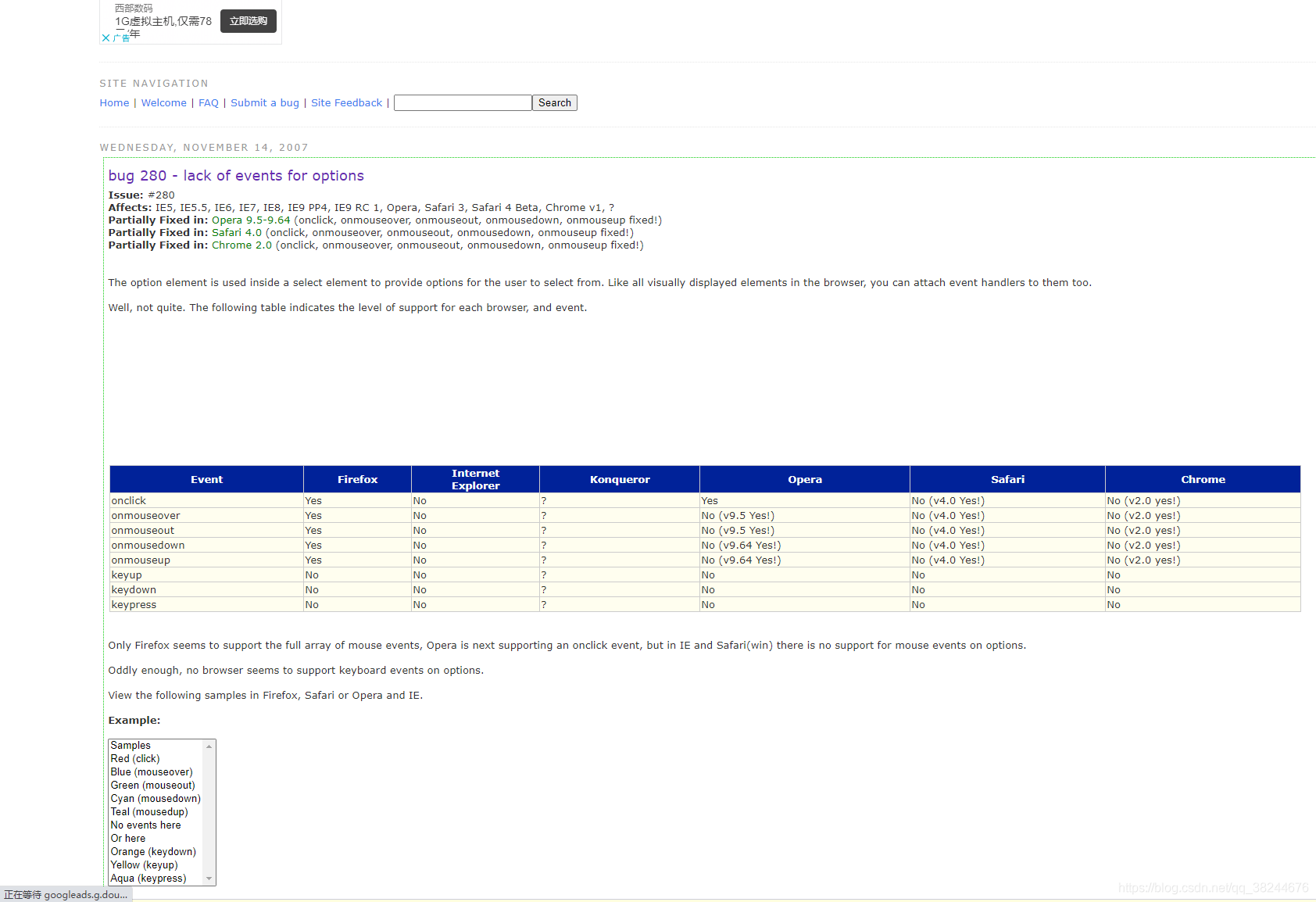Click the Opera 'Yes' cell in onclick row
Viewport: 1316px width, 902px height.
coord(805,501)
